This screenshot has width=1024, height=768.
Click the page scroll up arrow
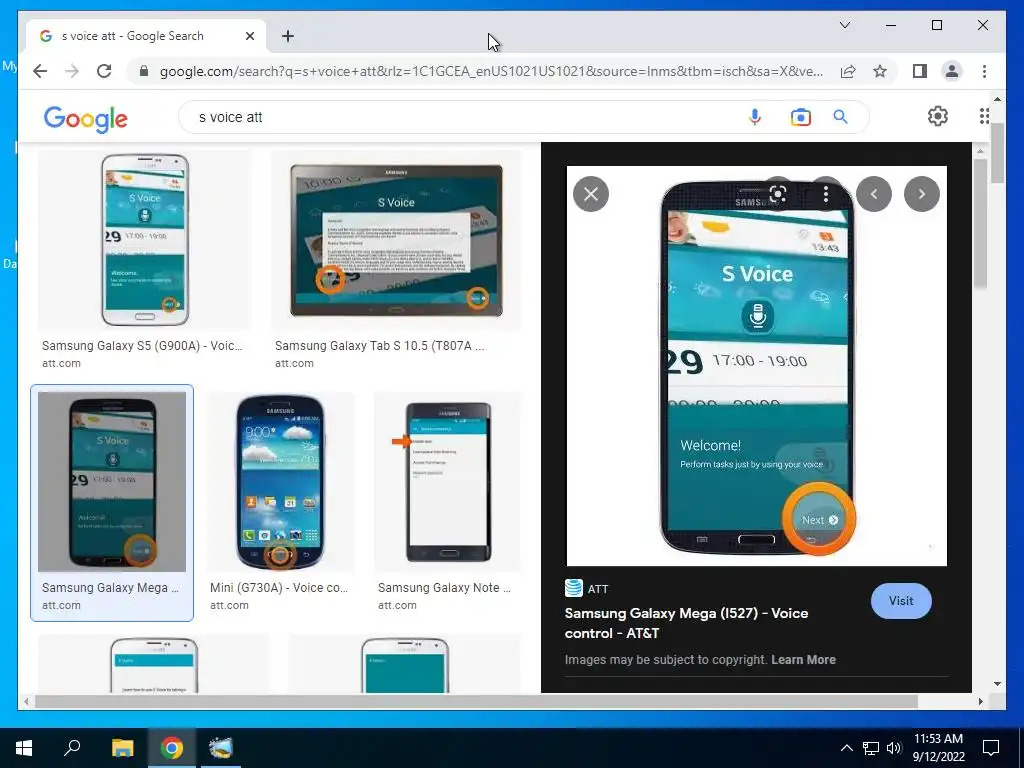click(x=997, y=100)
